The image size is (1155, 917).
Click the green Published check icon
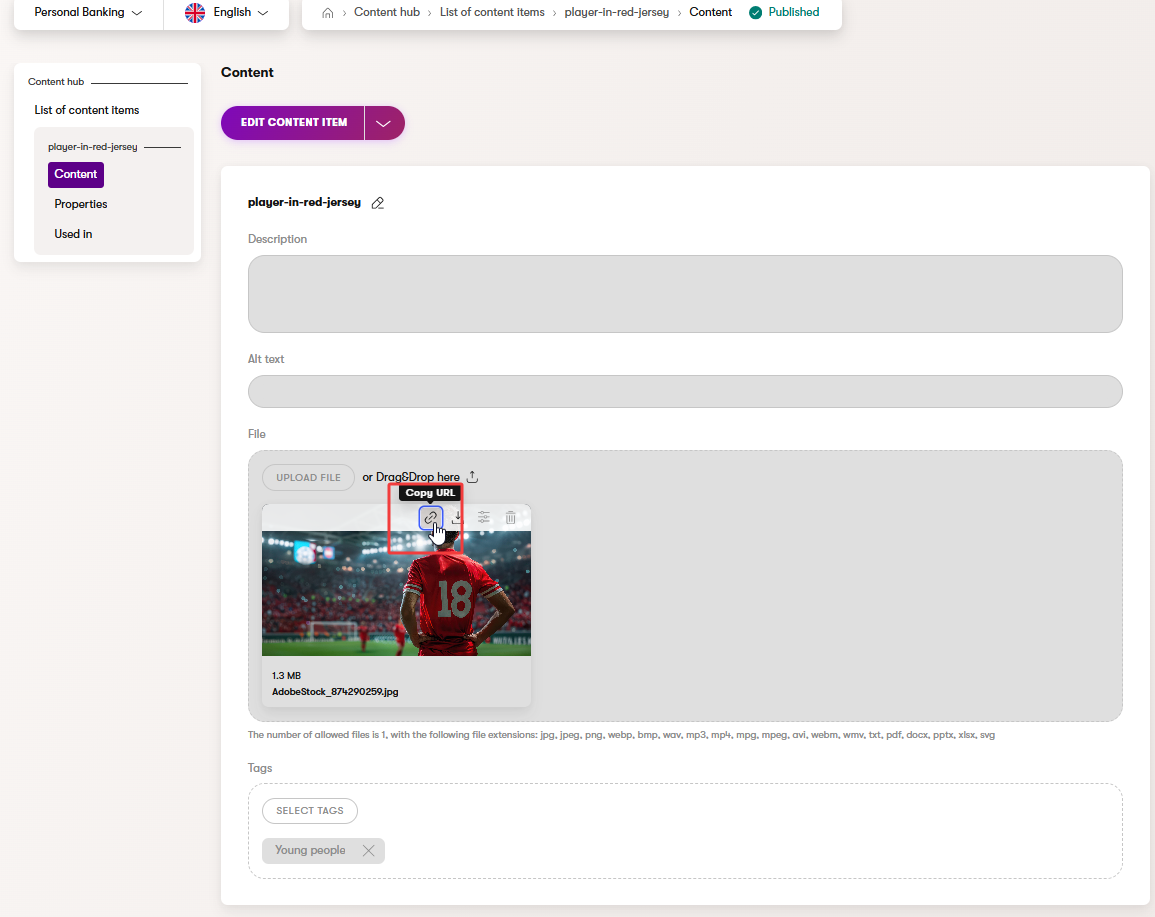[755, 13]
